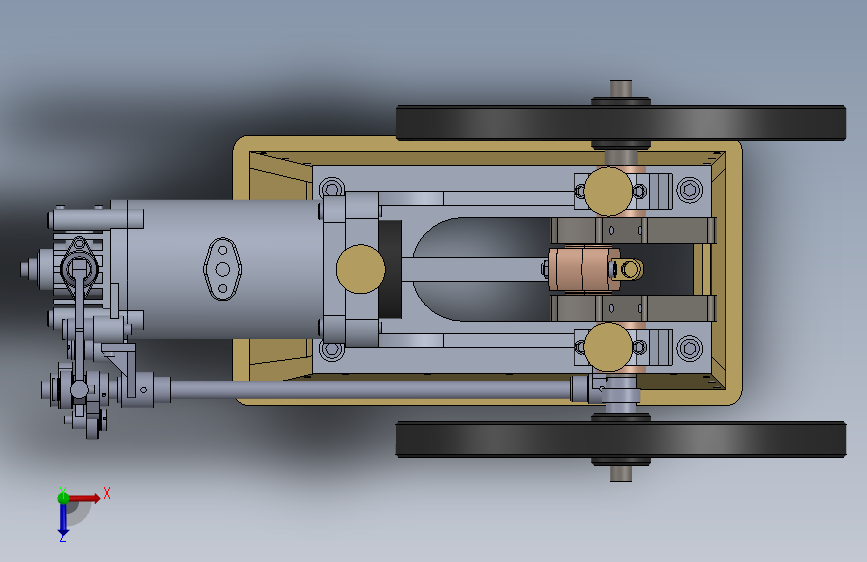Select the upper black flywheel

621,123
